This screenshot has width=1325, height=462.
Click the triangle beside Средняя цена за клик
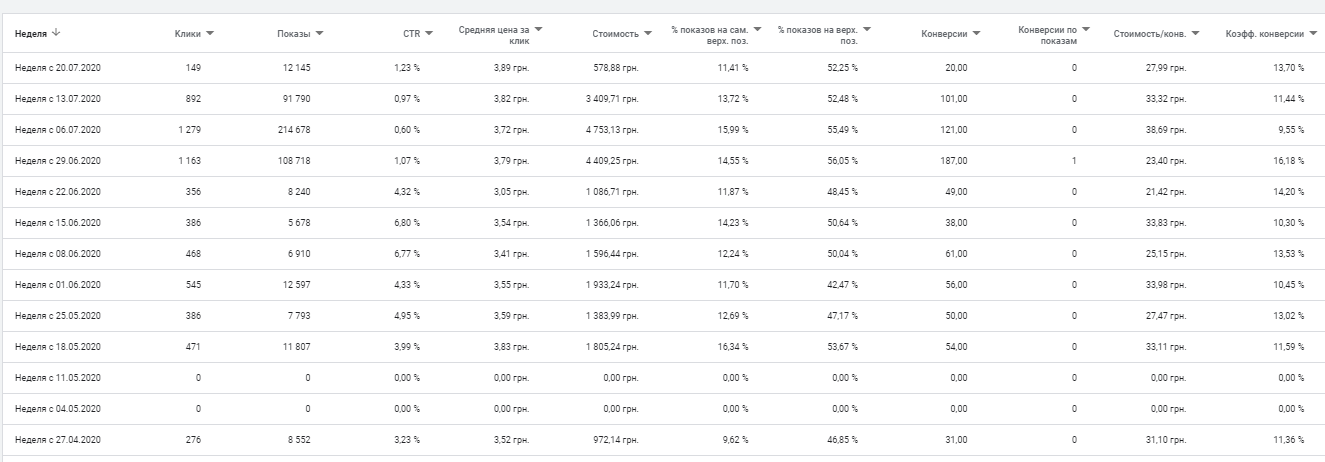pos(538,30)
